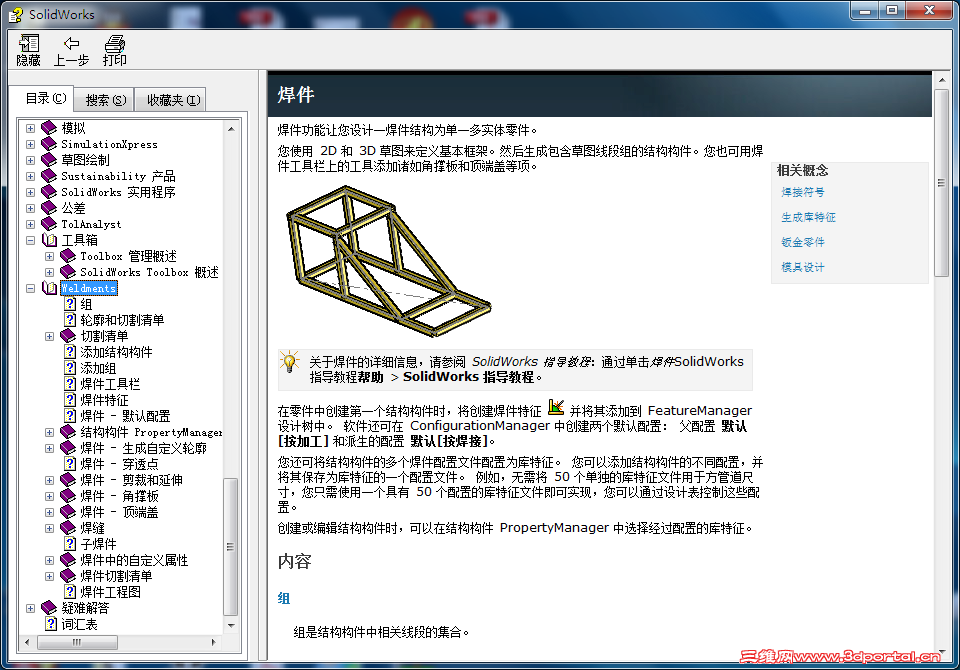
Task: Click the book icon beside Toolbox 管理概述
Action: [x=68, y=256]
